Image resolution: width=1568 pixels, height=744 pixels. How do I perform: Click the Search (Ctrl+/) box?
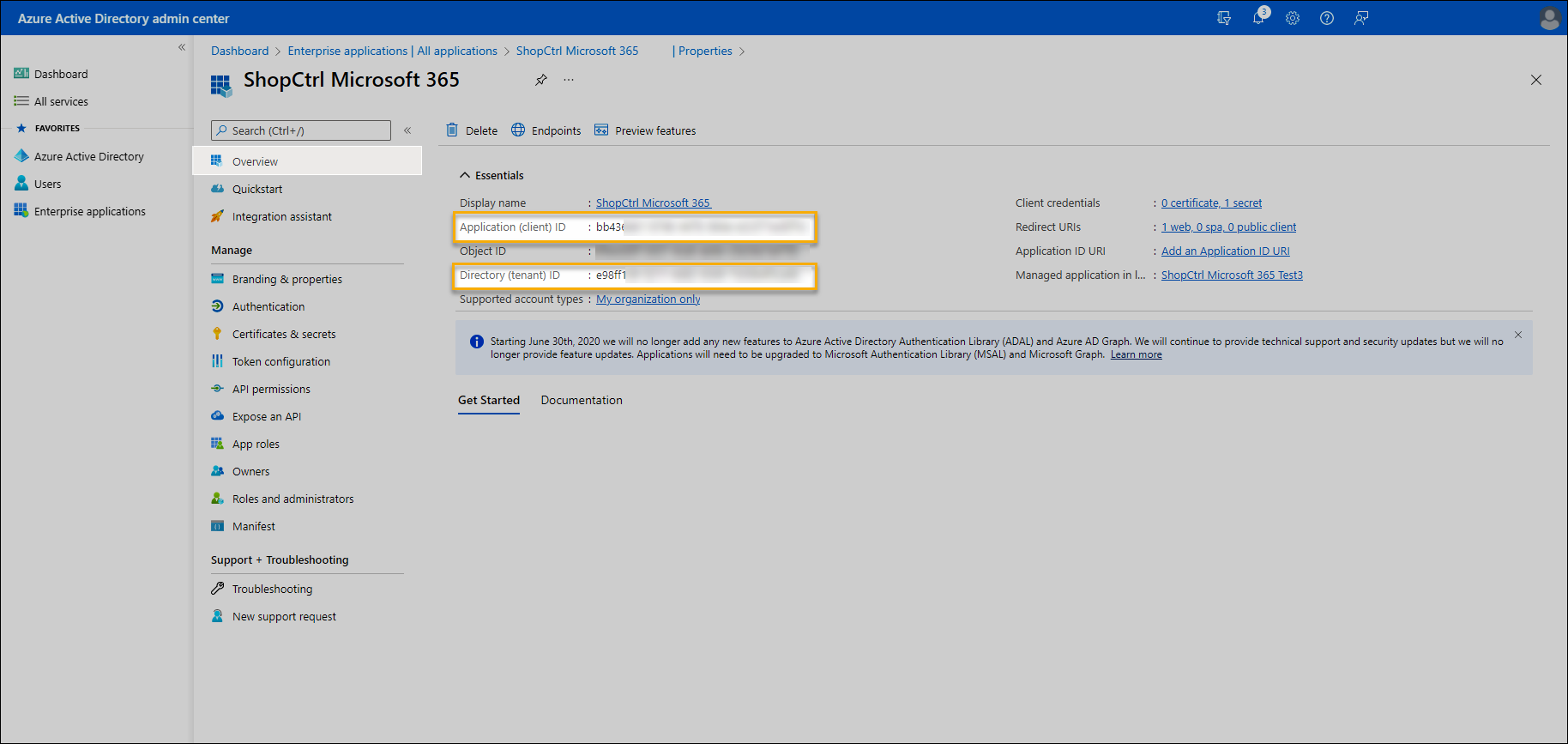301,130
